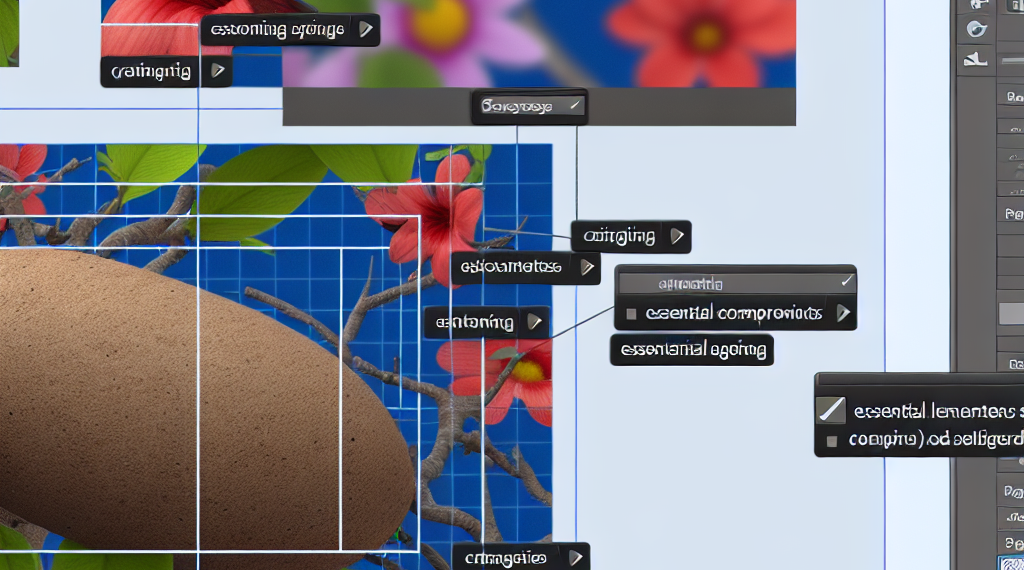1024x570 pixels.
Task: Select the brush icon in the right popup
Action: click(x=831, y=410)
